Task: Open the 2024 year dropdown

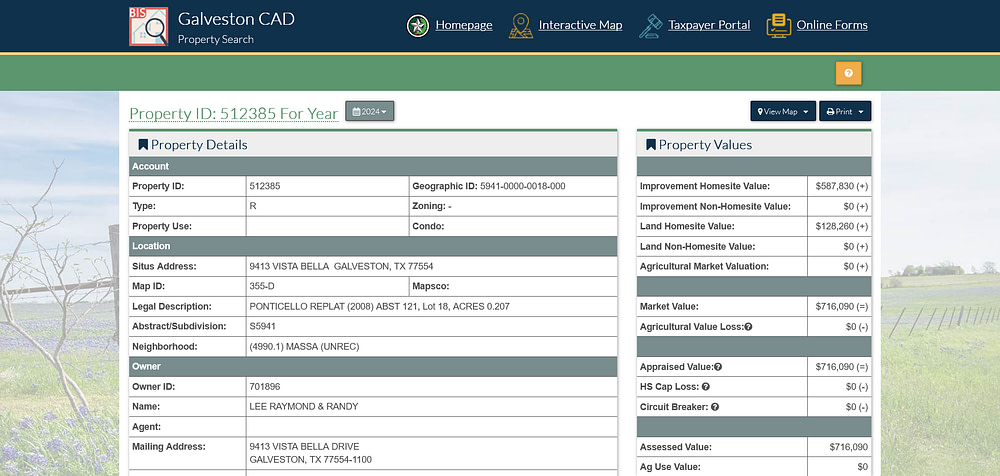Action: point(370,111)
